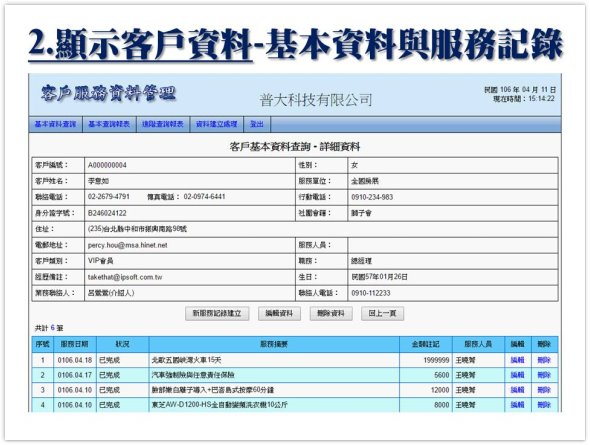Image resolution: width=590 pixels, height=445 pixels.
Task: Click email percy.hou@msa.hinet.net
Action: (x=128, y=245)
